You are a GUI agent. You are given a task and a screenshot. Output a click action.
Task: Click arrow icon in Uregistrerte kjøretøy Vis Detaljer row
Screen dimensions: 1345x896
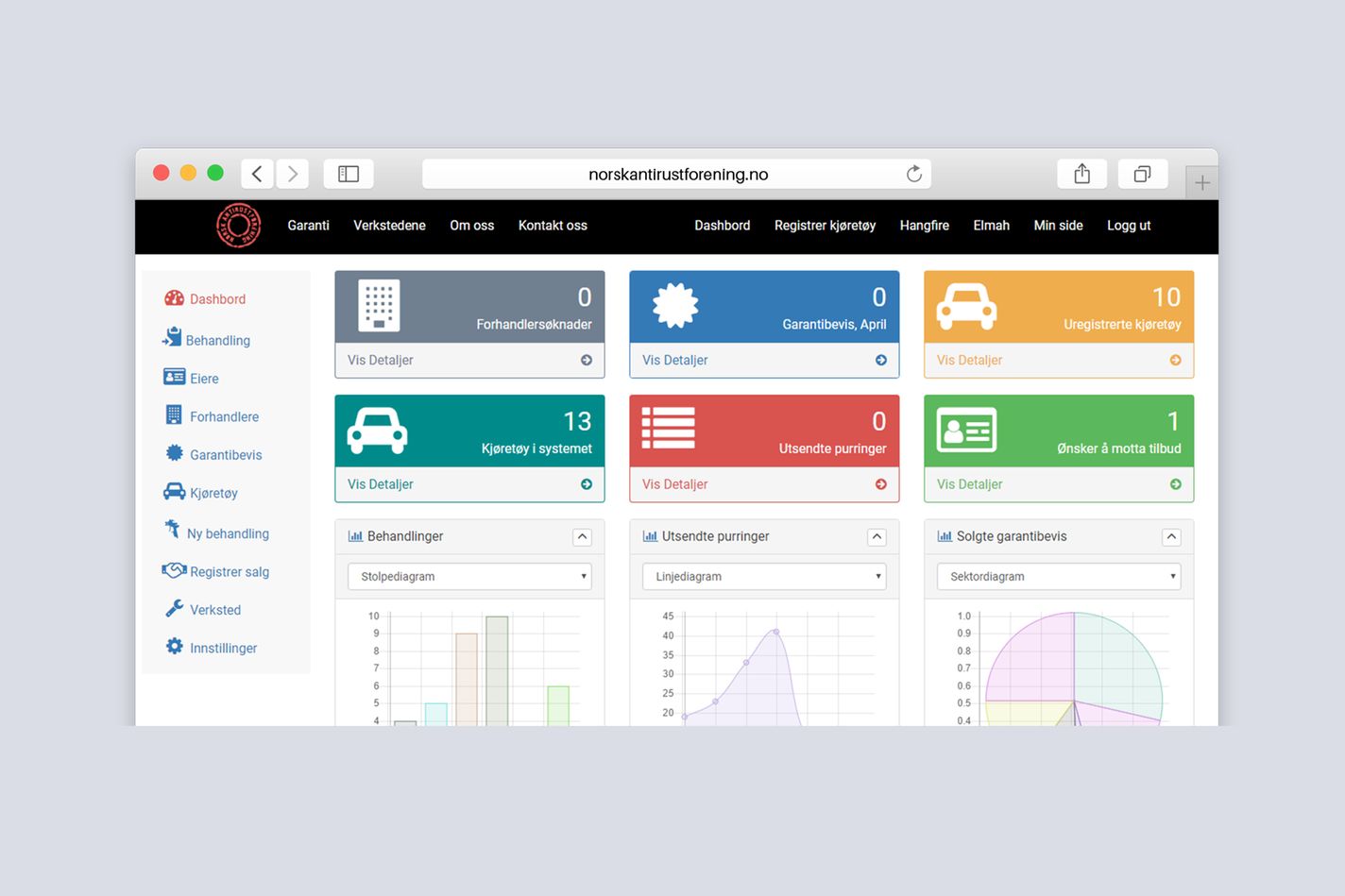tap(1176, 360)
